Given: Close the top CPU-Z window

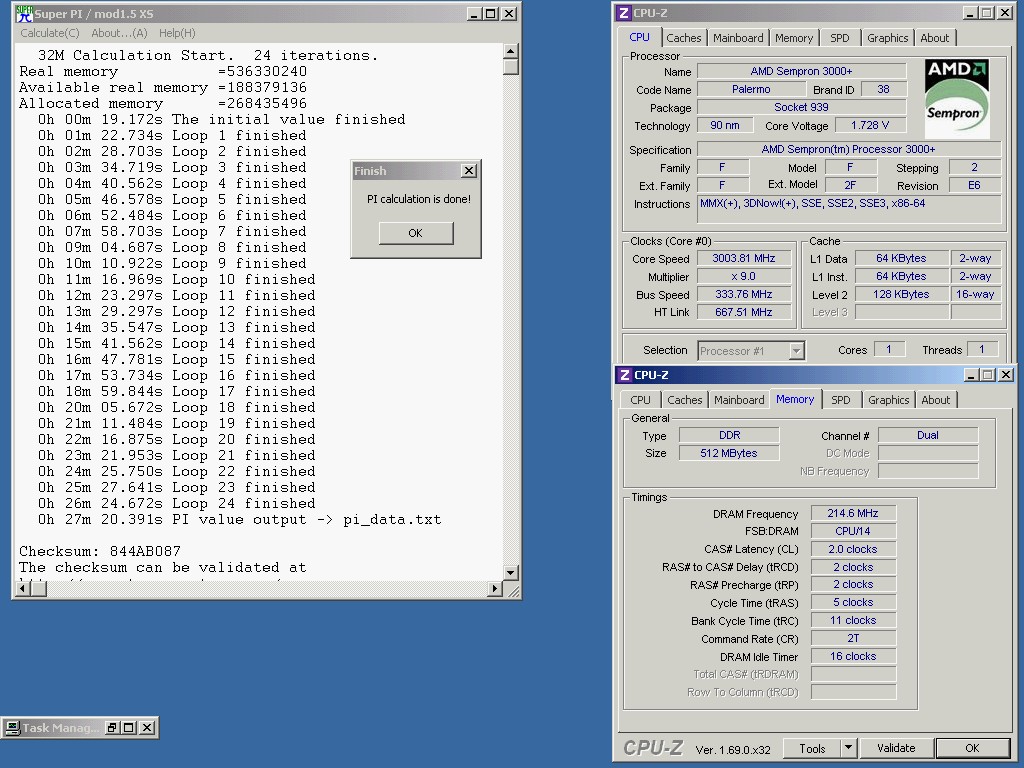Looking at the screenshot, I should pos(1005,12).
